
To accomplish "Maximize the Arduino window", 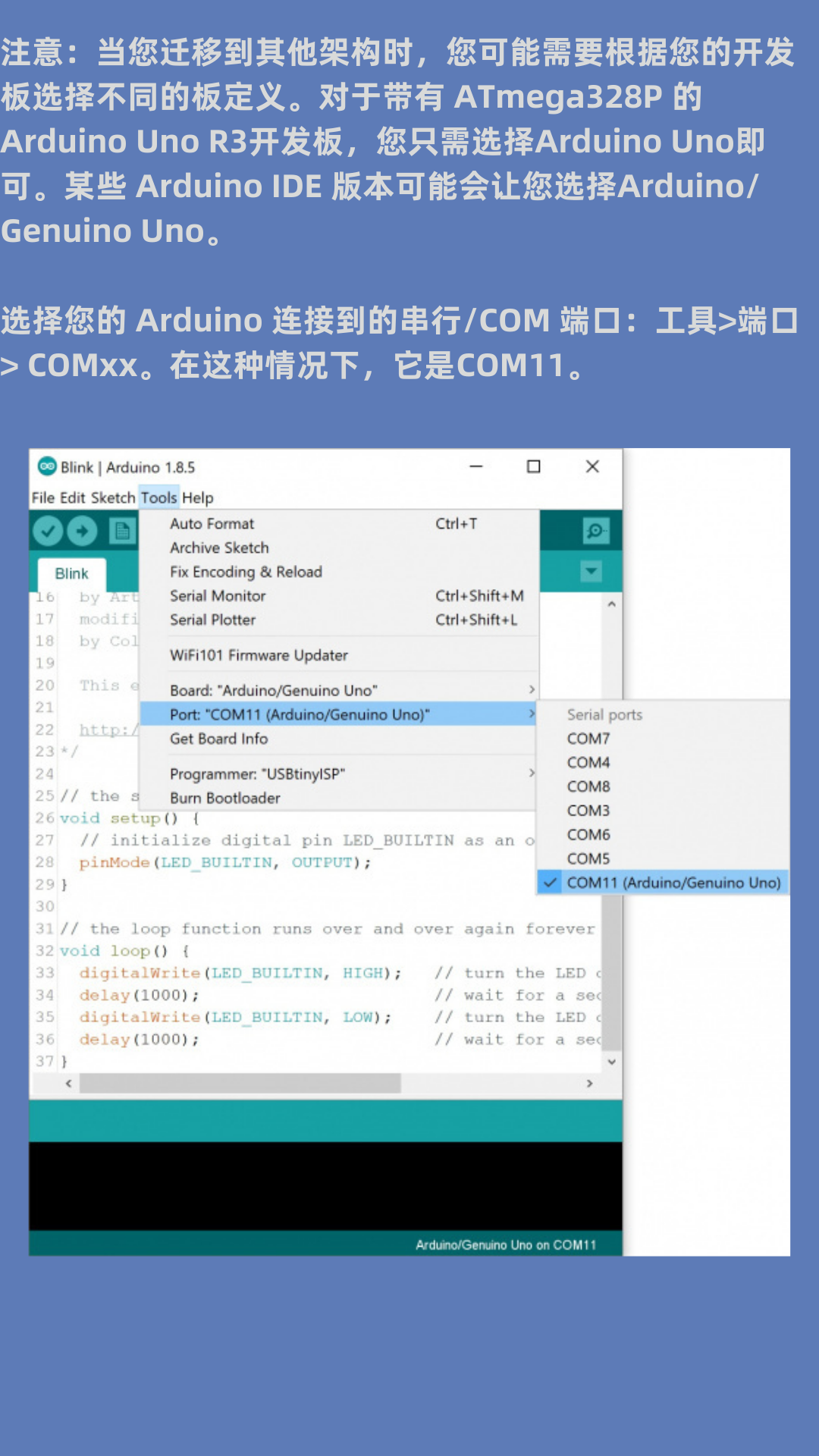I will pyautogui.click(x=534, y=466).
